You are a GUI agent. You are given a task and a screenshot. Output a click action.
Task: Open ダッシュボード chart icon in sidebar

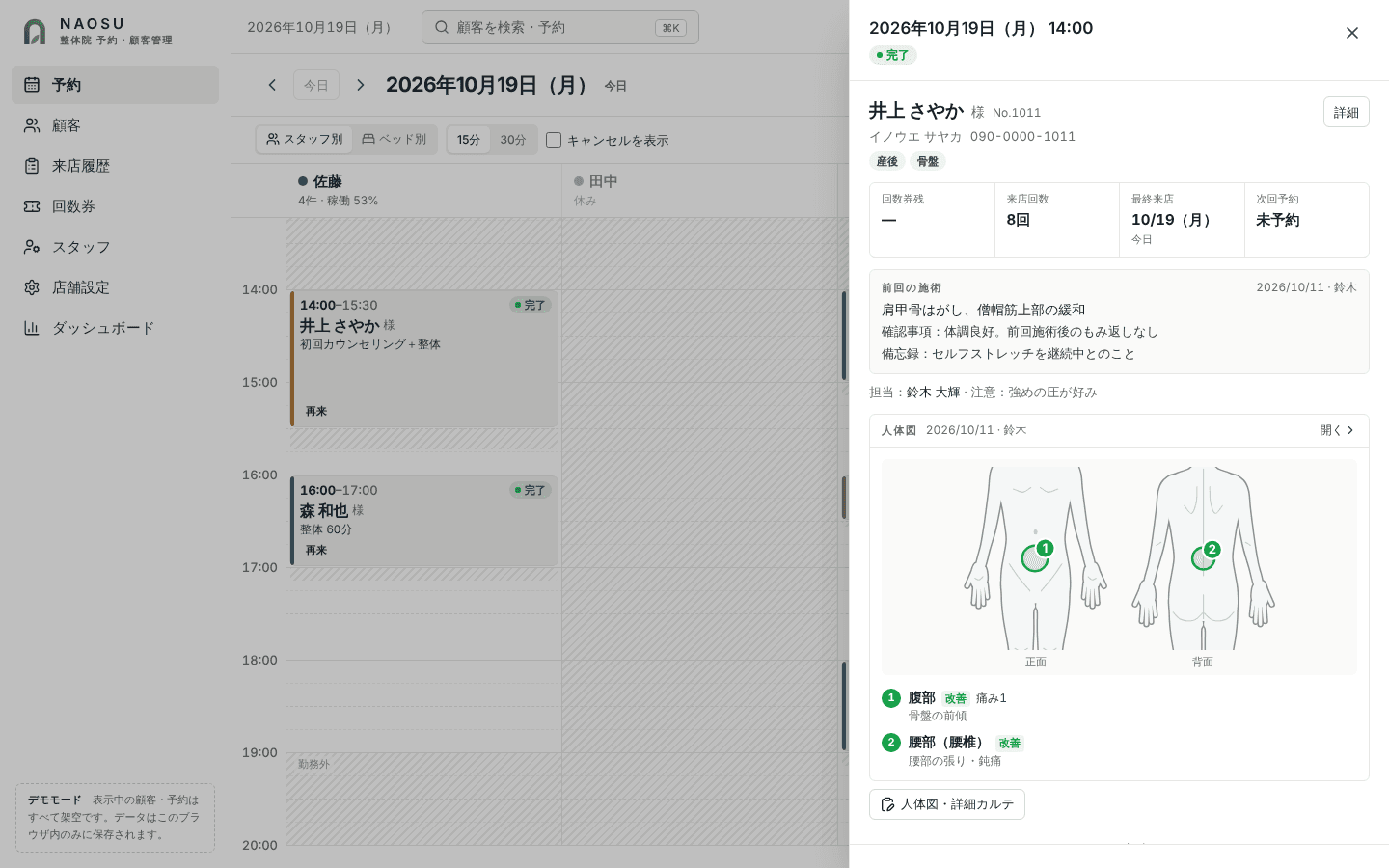(x=32, y=328)
